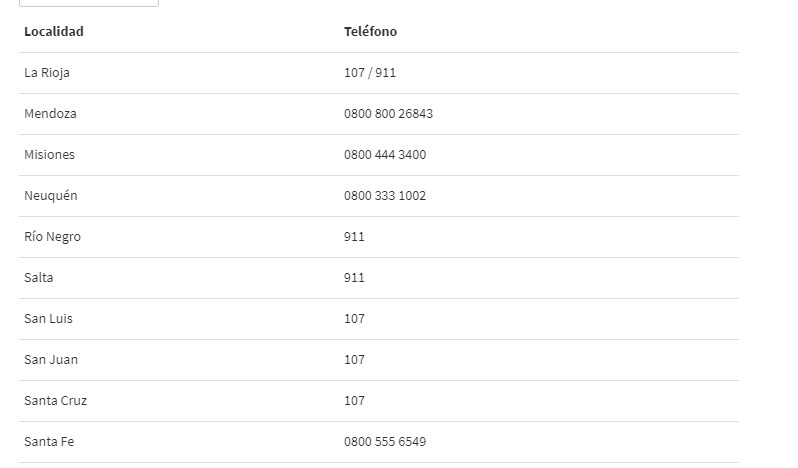Select the Misiones row label
This screenshot has width=798, height=468.
point(49,155)
